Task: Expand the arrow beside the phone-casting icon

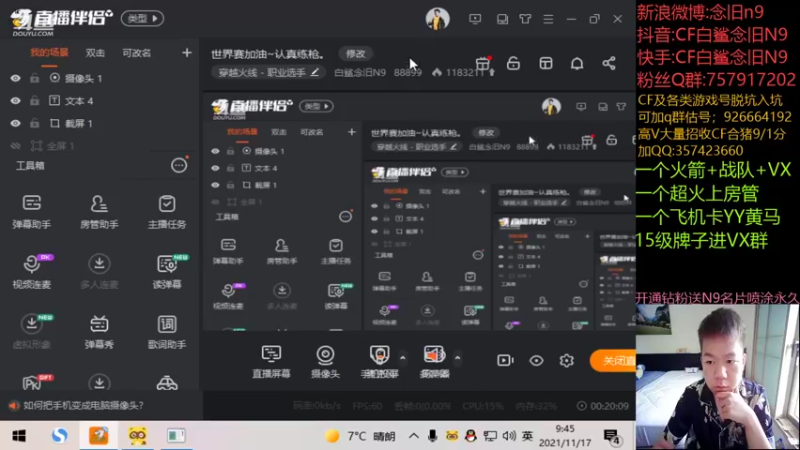Action: (x=403, y=358)
